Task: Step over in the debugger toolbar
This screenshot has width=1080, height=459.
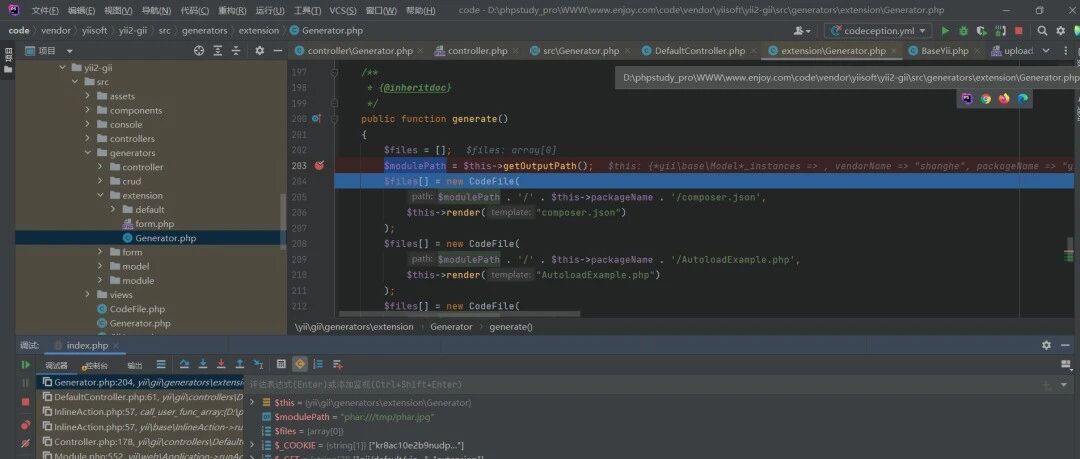Action: click(184, 364)
